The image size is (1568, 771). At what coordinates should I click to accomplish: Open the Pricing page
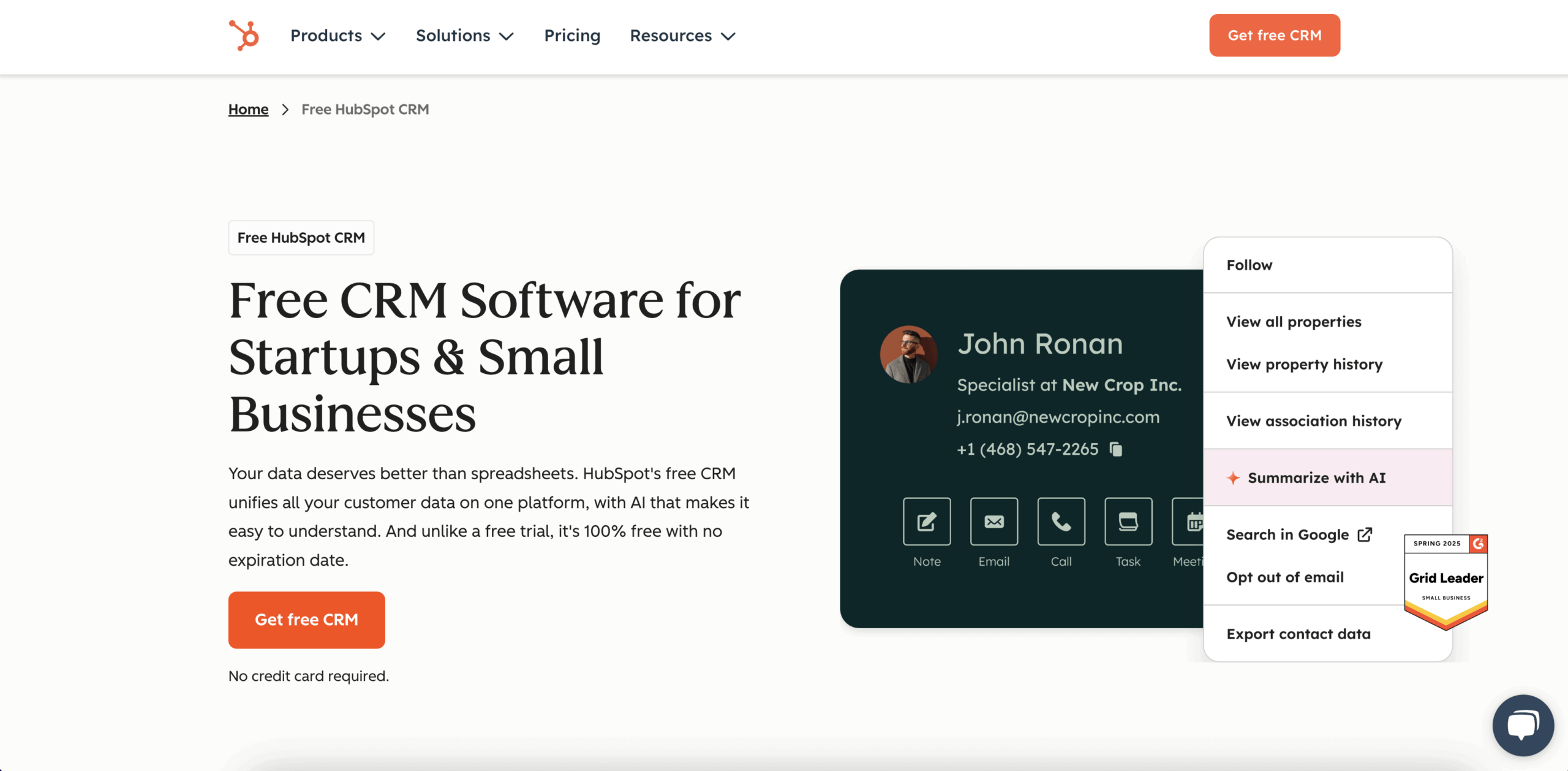coord(572,36)
